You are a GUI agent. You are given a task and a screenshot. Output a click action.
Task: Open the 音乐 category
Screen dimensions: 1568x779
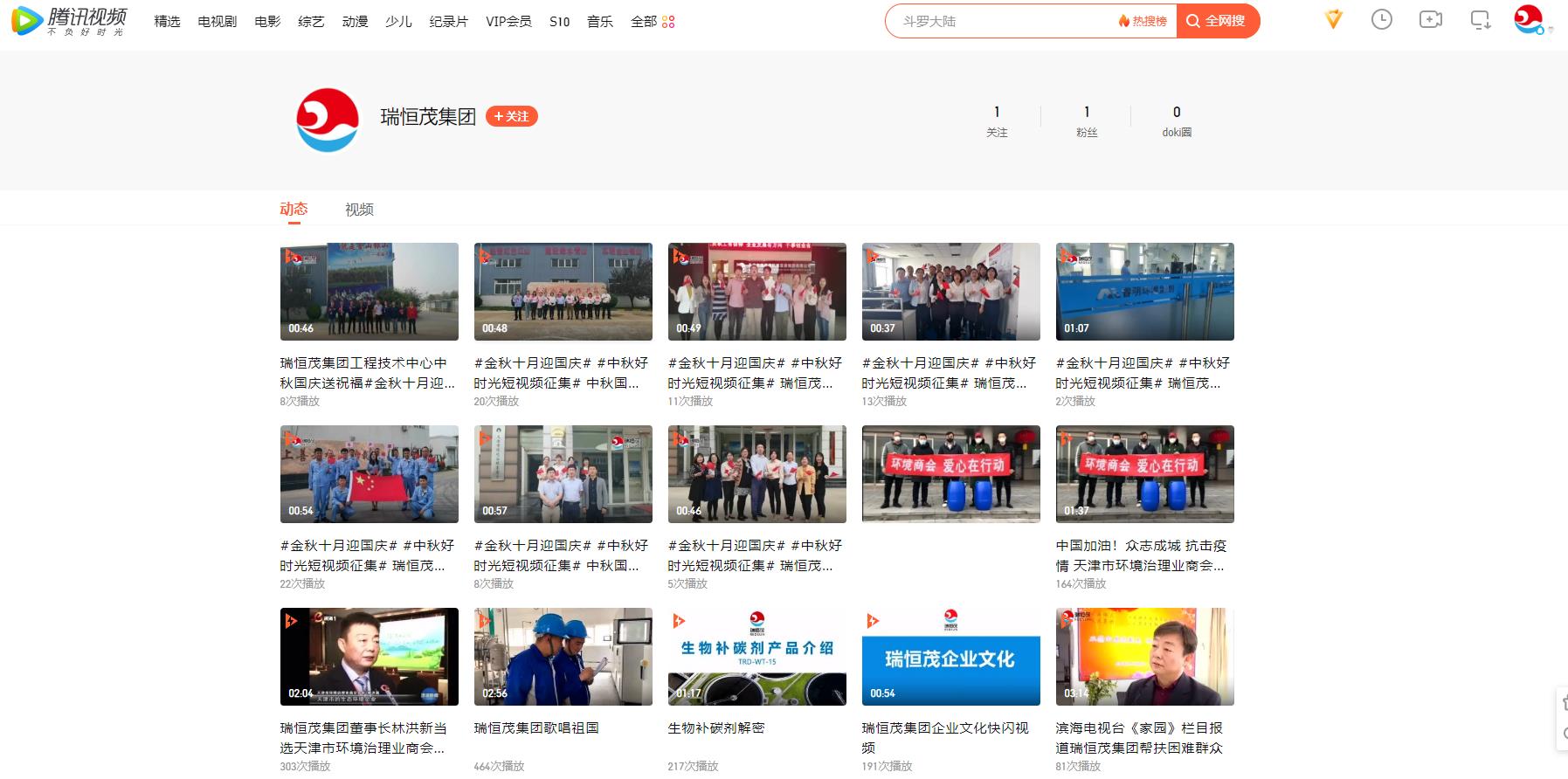click(x=600, y=21)
